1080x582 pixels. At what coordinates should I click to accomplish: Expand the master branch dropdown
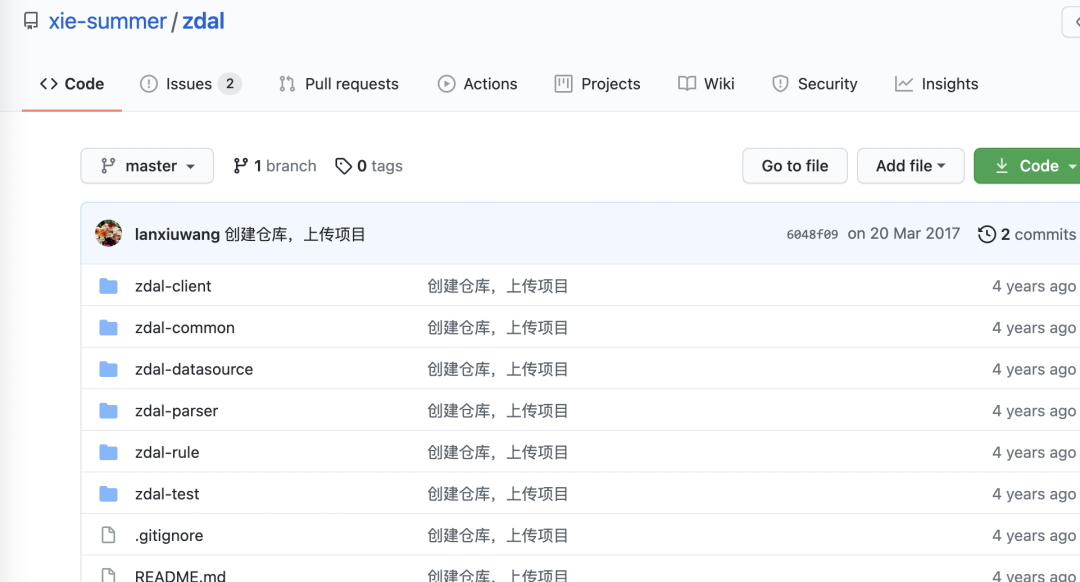coord(147,166)
